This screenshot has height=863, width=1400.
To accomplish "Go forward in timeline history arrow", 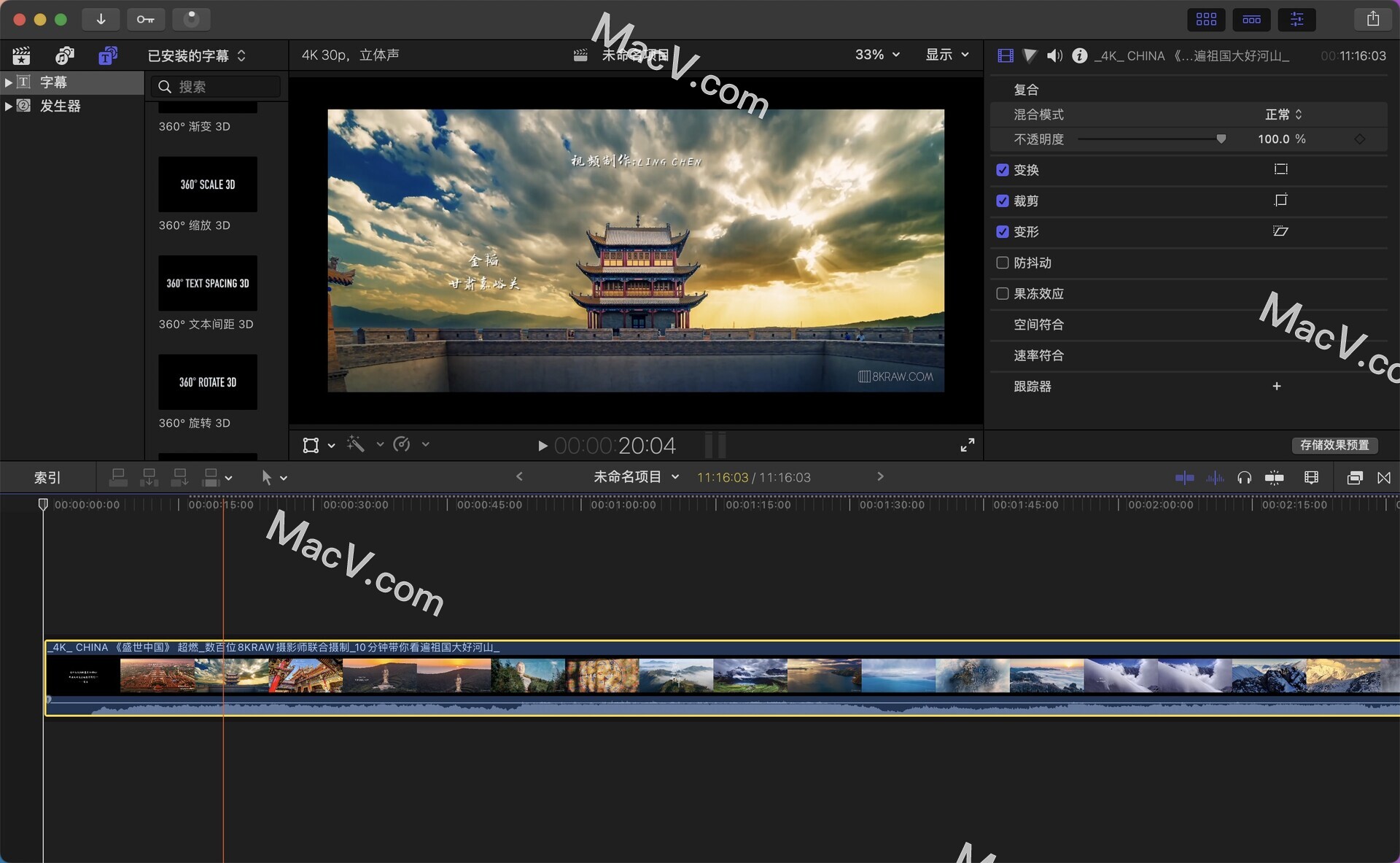I will point(880,476).
